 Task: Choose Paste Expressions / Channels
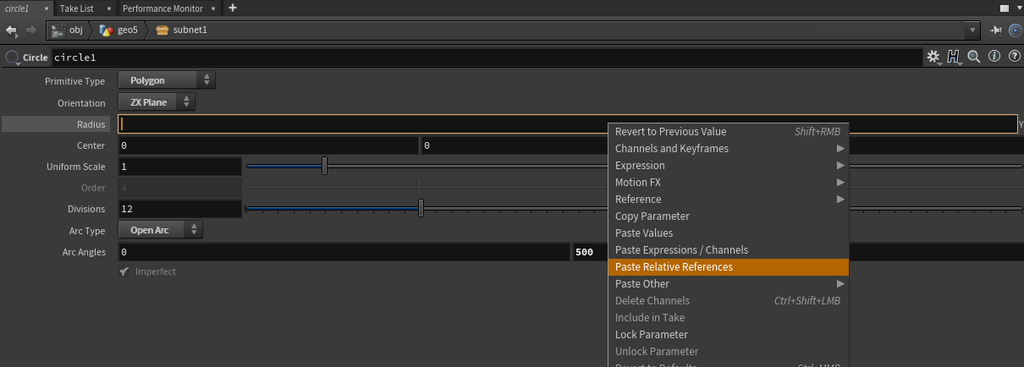(x=728, y=250)
